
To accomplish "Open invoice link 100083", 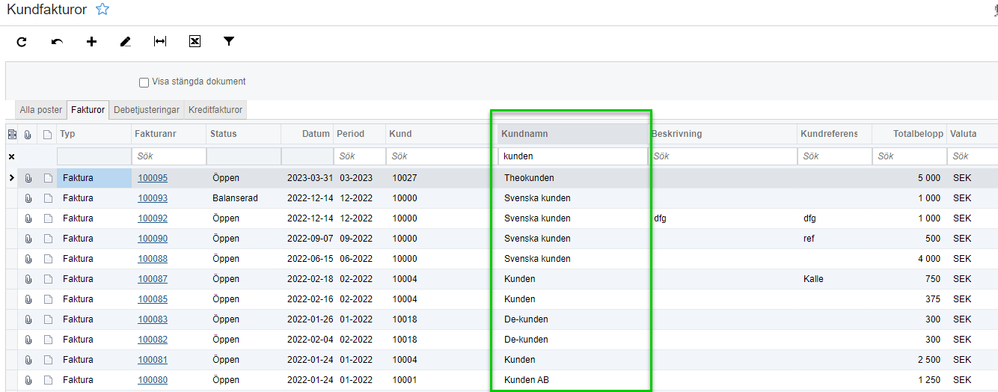I will 153,319.
